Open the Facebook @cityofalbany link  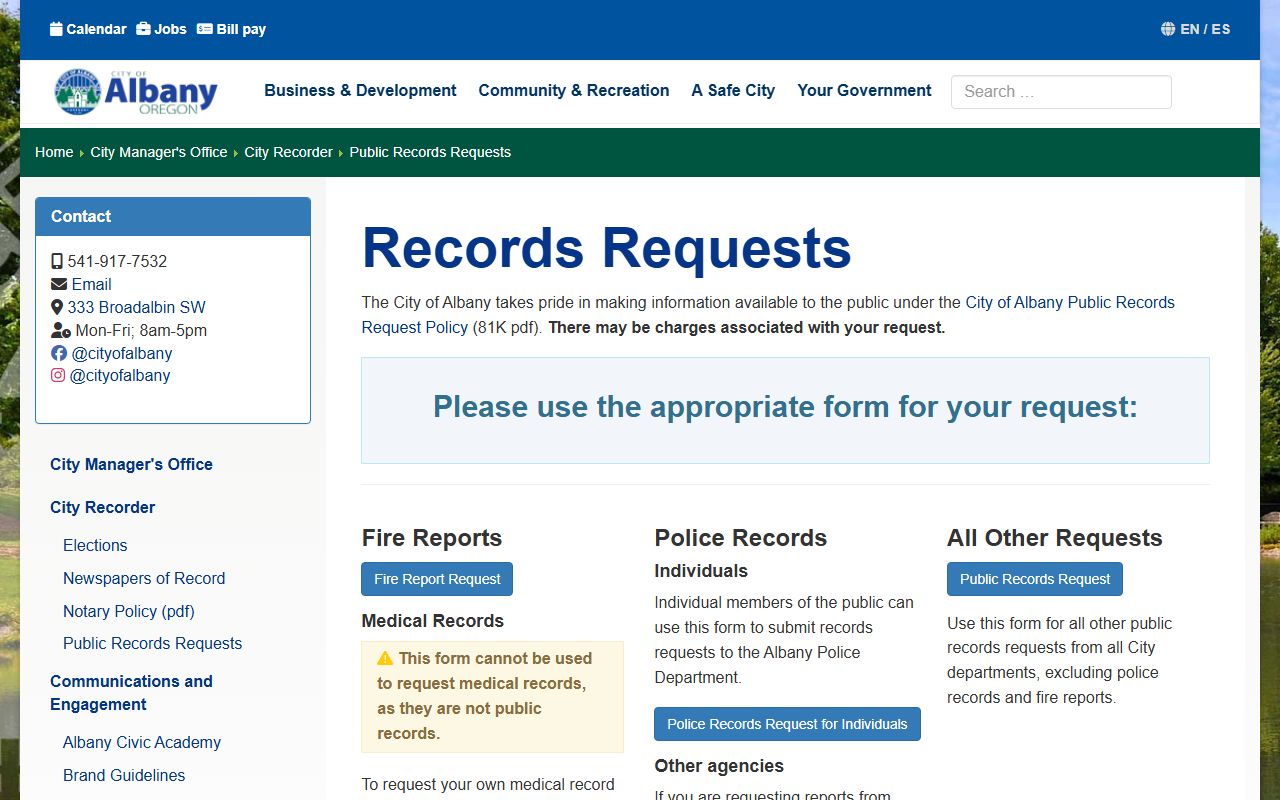coord(121,353)
